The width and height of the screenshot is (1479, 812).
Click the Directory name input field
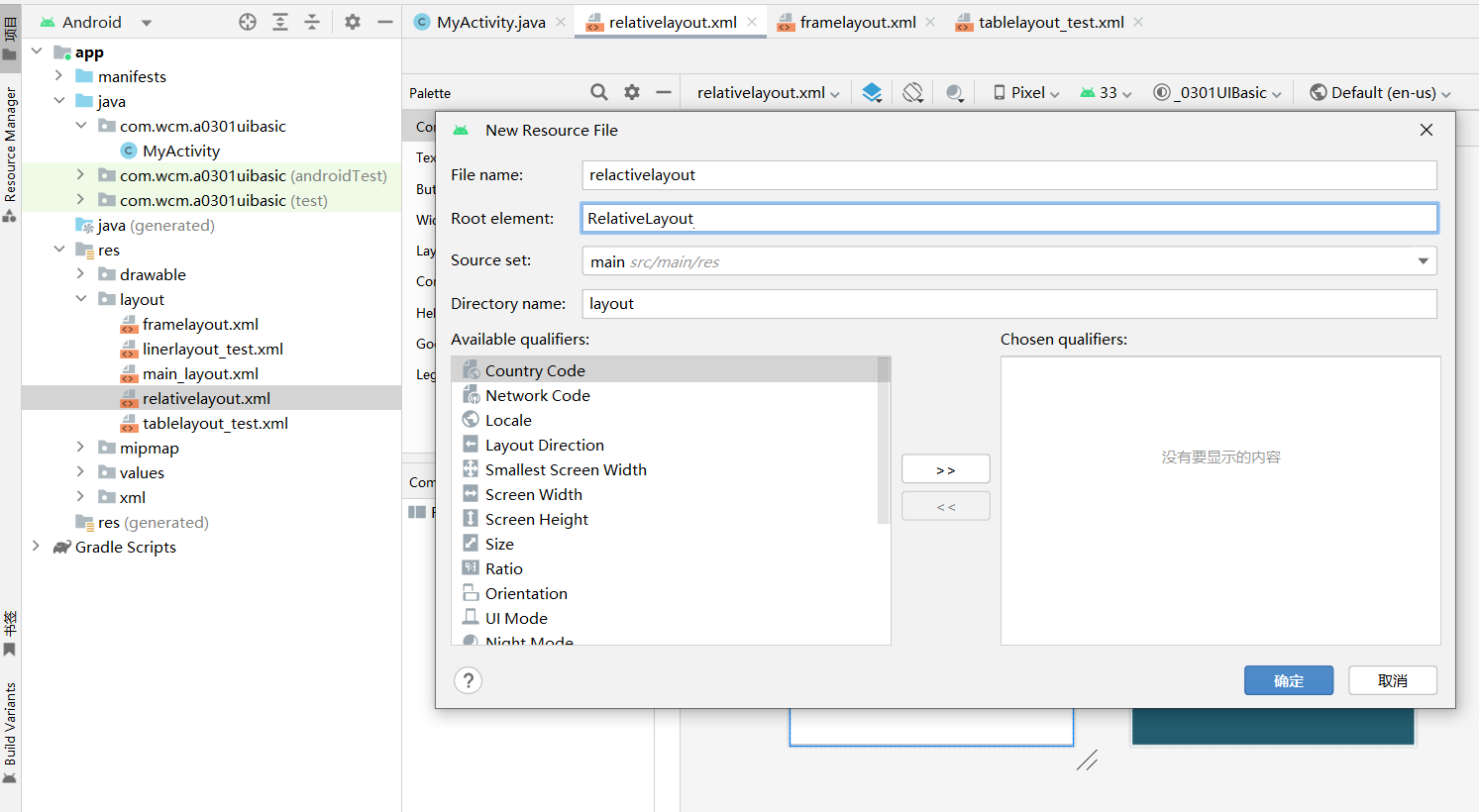coord(1009,304)
